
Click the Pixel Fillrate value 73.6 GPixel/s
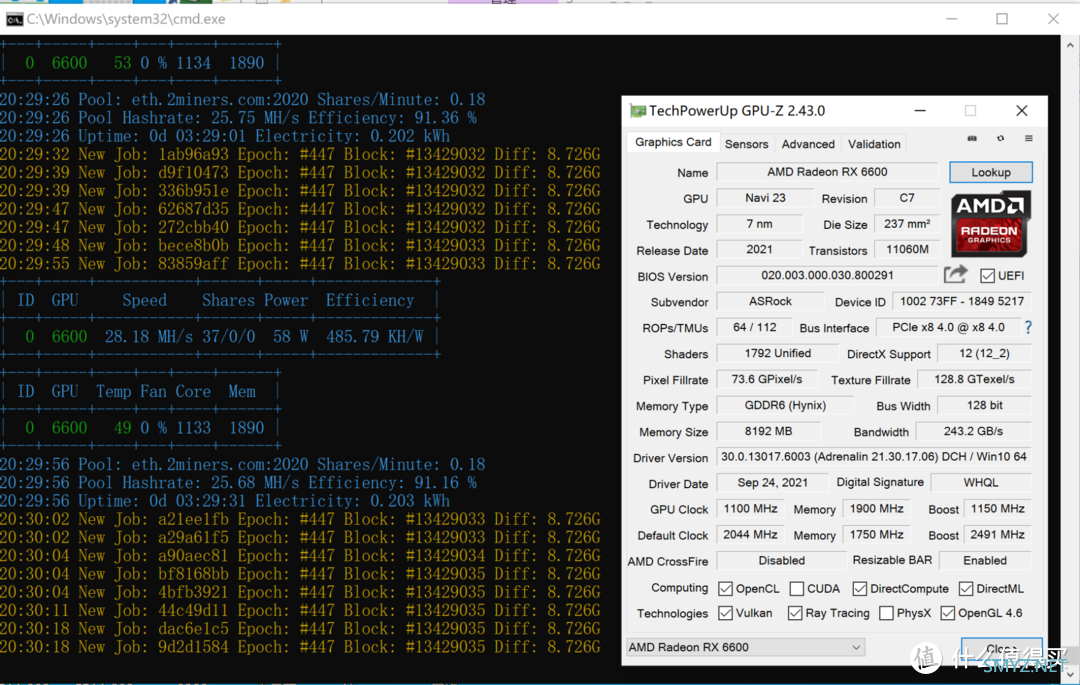pos(767,379)
